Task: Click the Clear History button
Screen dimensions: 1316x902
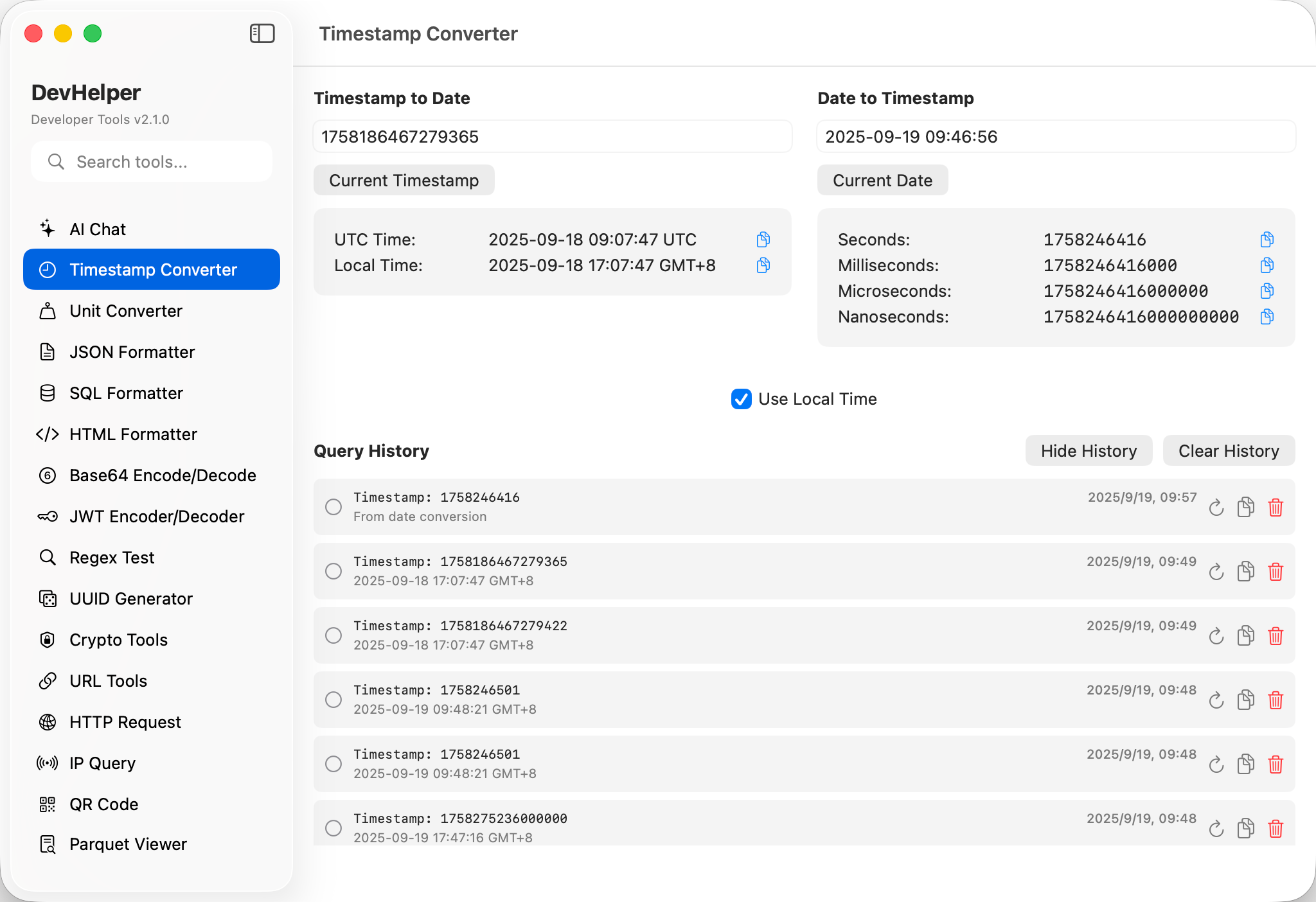Action: point(1228,451)
